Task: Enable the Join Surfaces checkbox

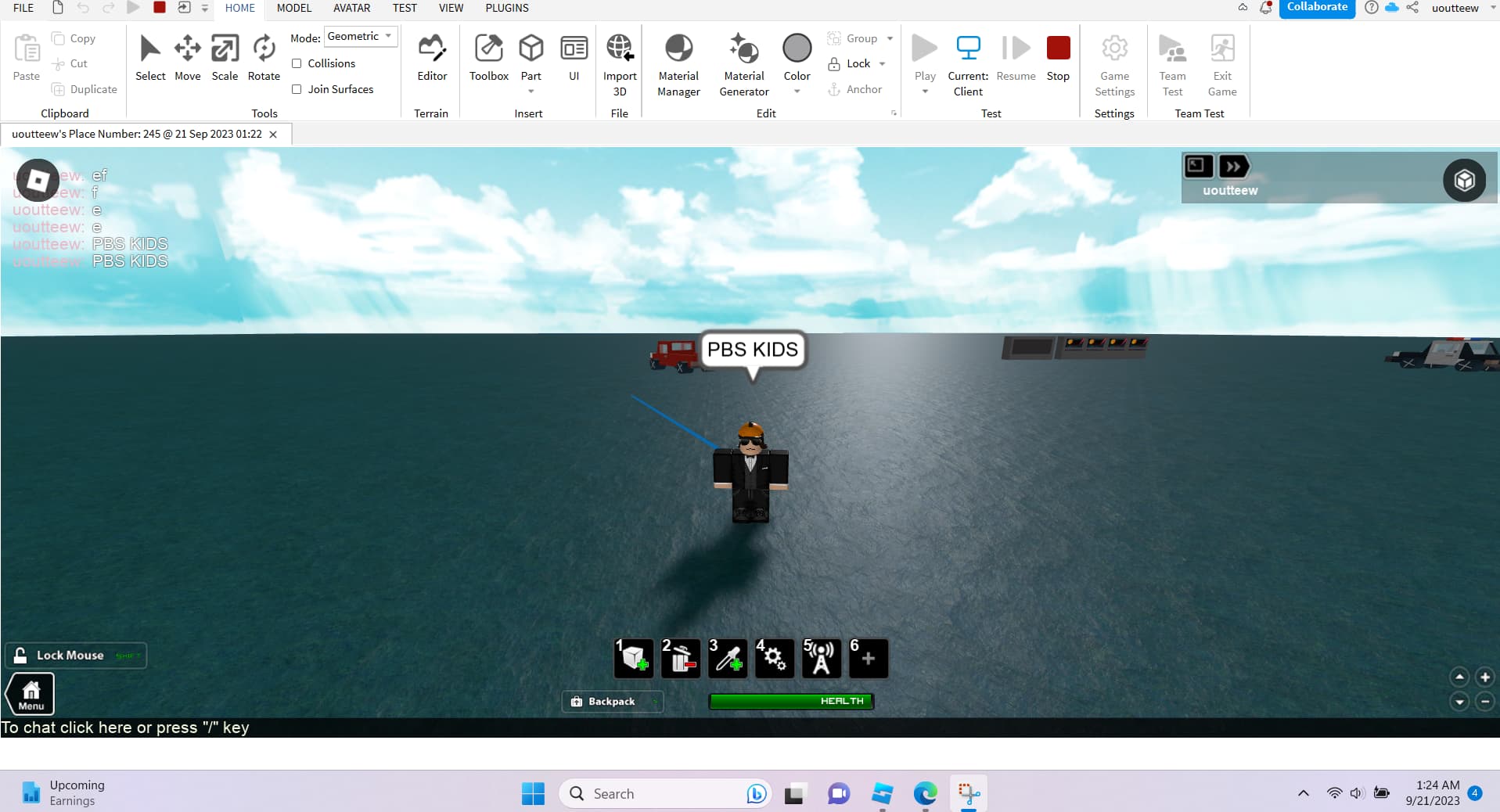Action: tap(297, 89)
